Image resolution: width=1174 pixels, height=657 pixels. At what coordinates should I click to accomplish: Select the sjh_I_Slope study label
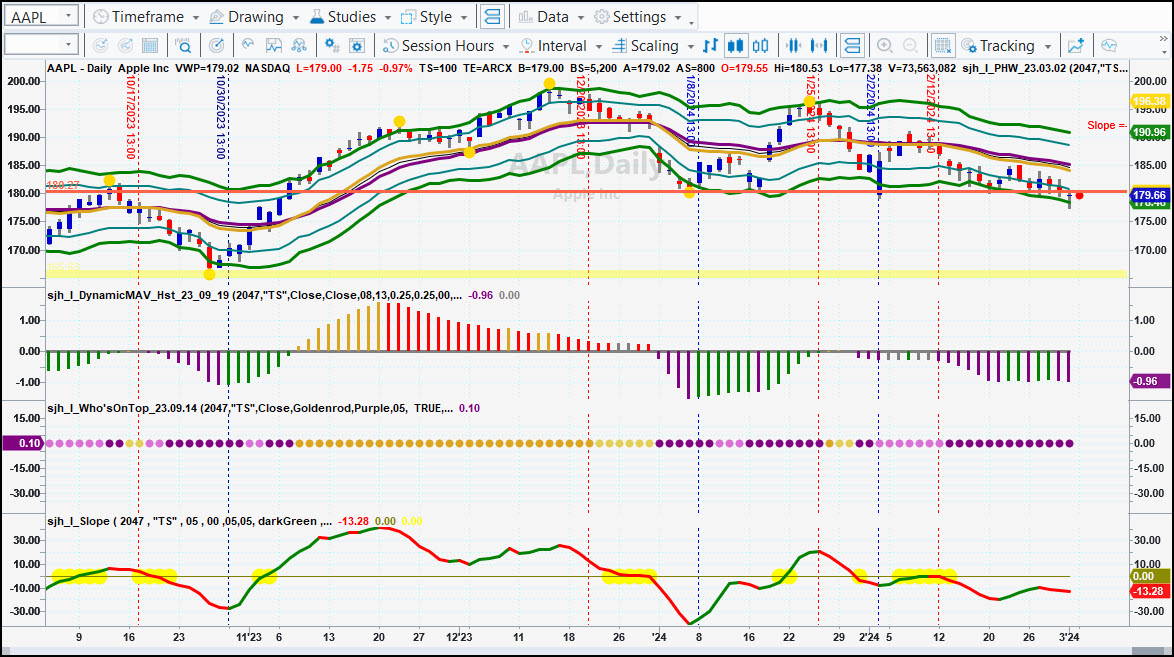189,521
